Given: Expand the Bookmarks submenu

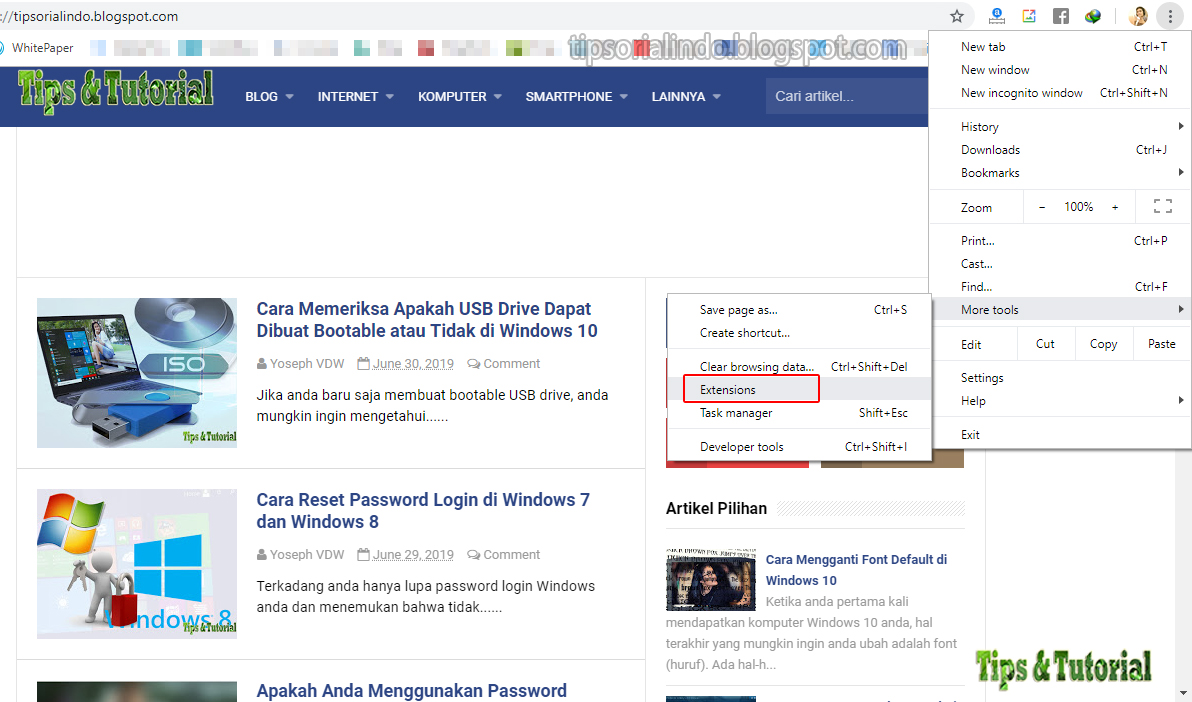Looking at the screenshot, I should (990, 172).
